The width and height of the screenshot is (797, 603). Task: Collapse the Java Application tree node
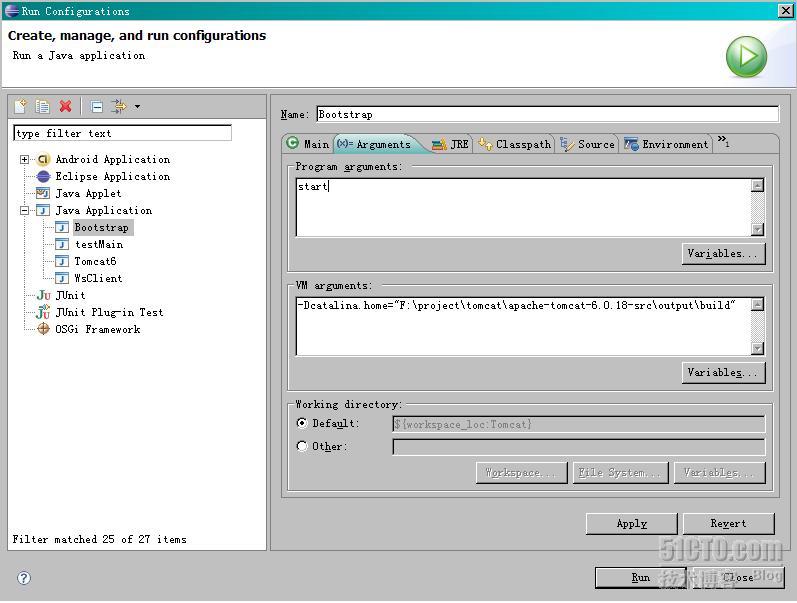24,211
